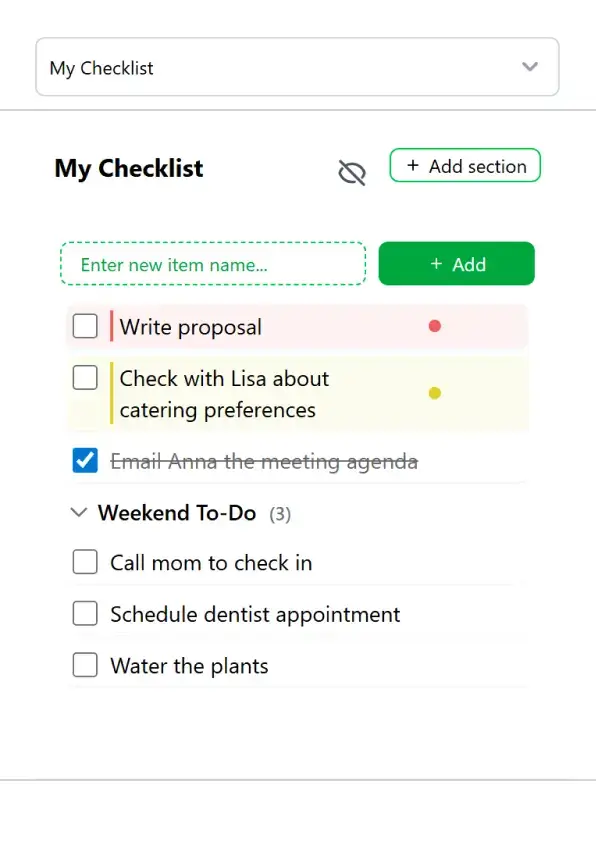Click the yellow priority dot on Lisa item
The image size is (596, 853).
pyautogui.click(x=434, y=393)
